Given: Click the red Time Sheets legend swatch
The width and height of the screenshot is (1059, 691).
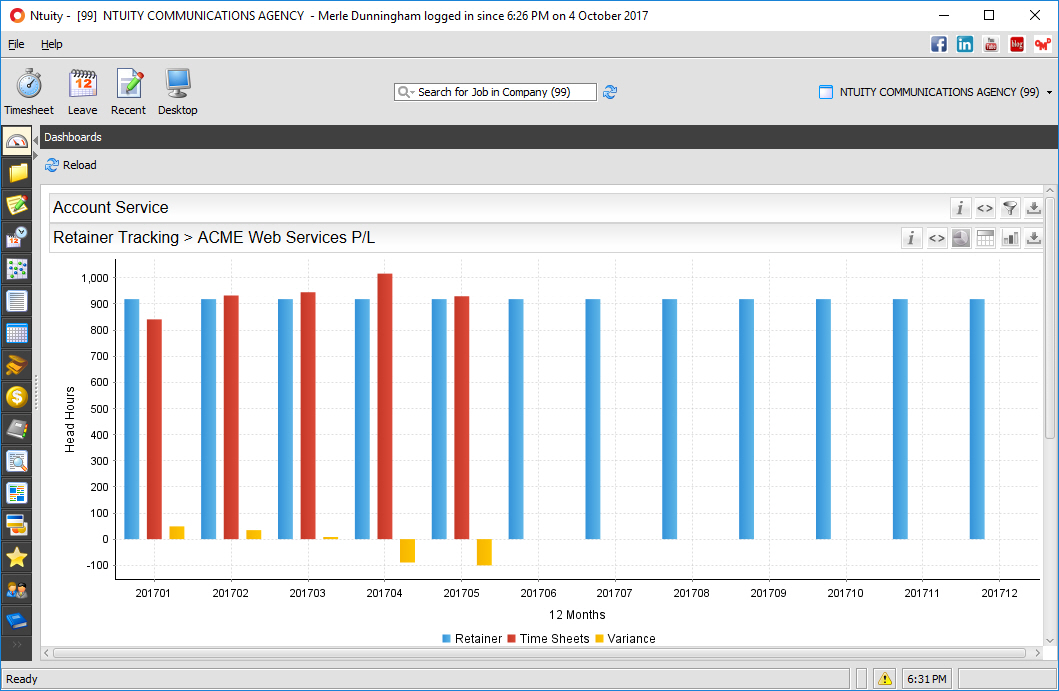Looking at the screenshot, I should (x=511, y=639).
